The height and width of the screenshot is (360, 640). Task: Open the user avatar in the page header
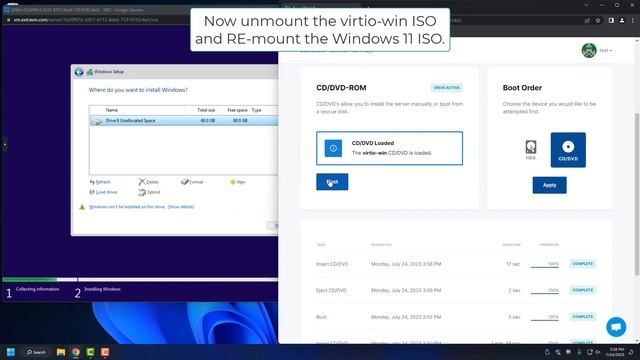click(x=589, y=51)
